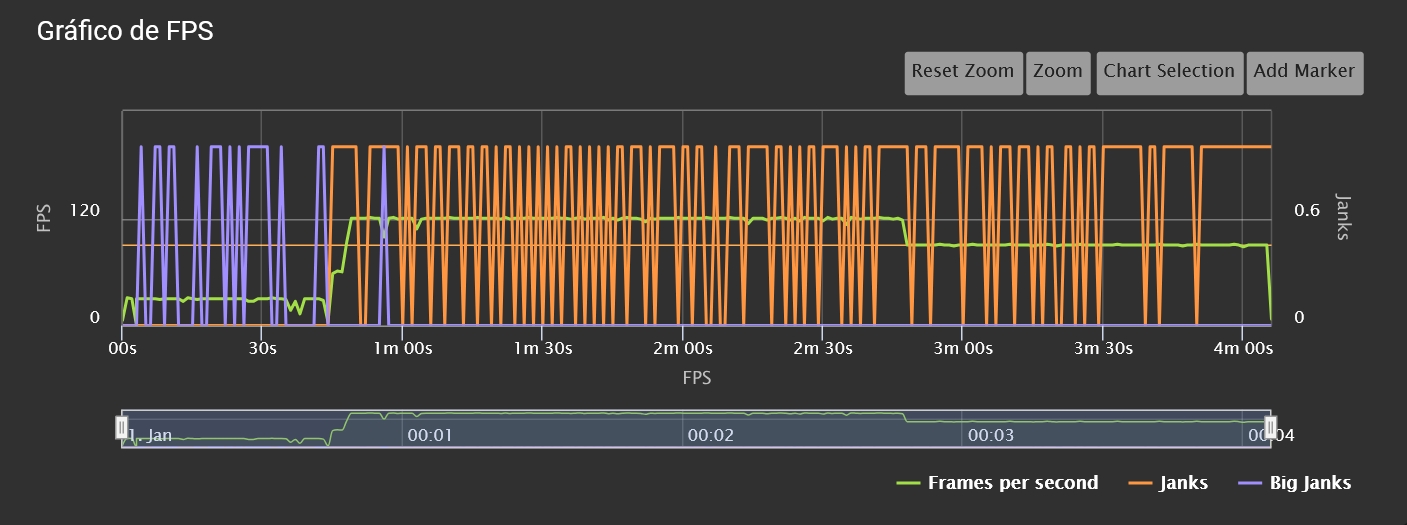Screen dimensions: 1407x525
Task: Click the 1m 30s axis label
Action: pos(542,348)
